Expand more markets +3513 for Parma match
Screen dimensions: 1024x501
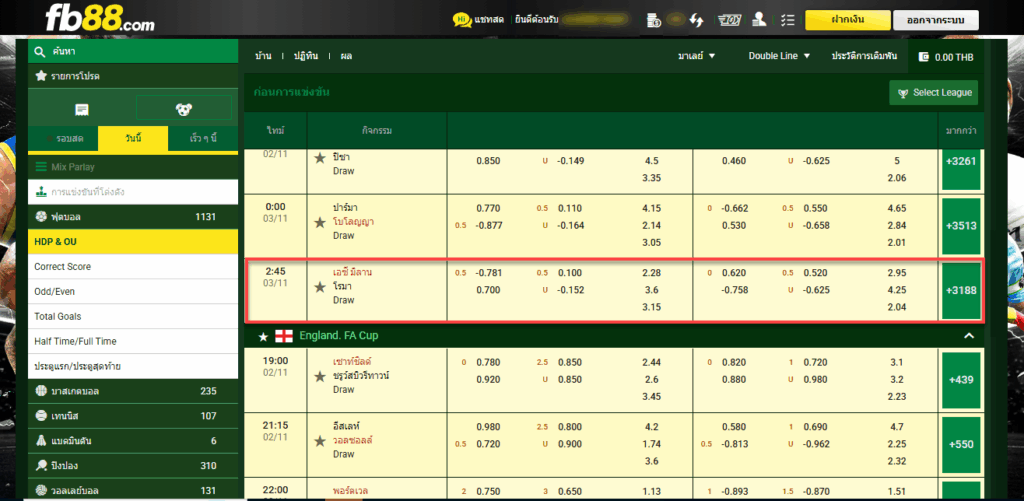(x=961, y=225)
